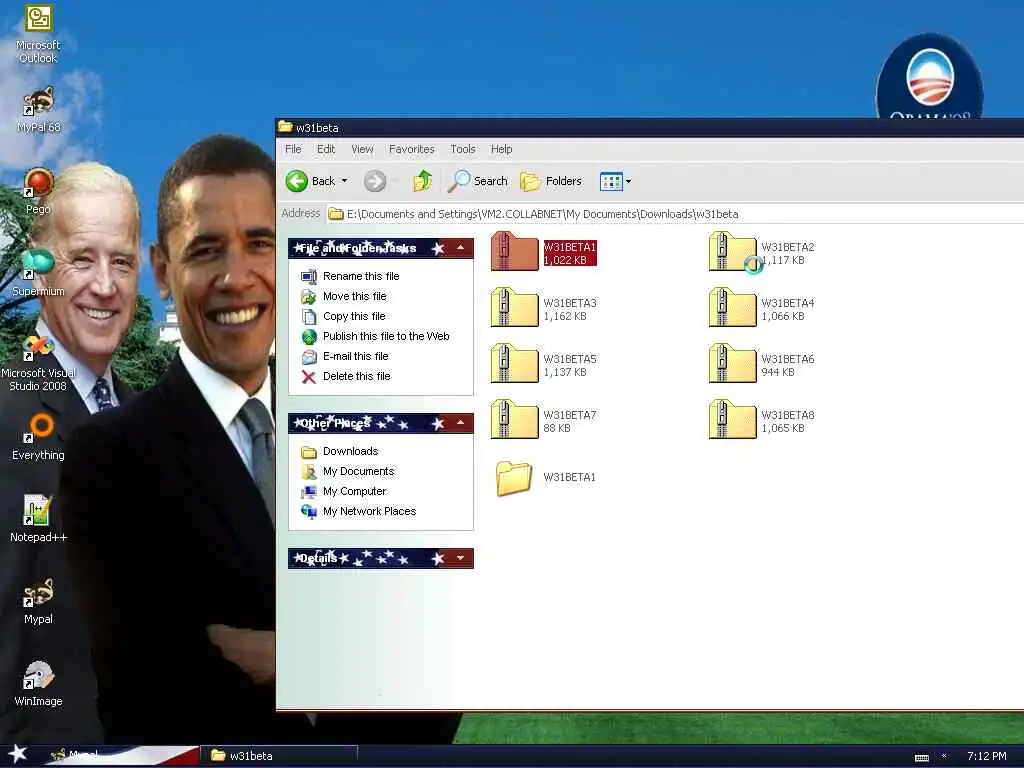Launch the Mypal desktop shortcut
The height and width of the screenshot is (768, 1024).
pyautogui.click(x=38, y=601)
